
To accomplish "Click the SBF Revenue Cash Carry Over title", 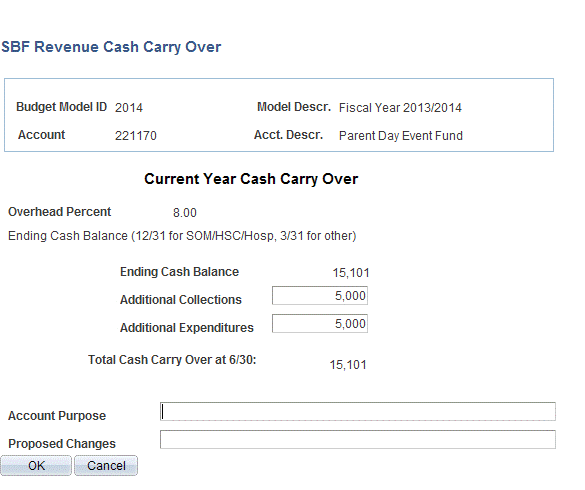I will pos(111,47).
